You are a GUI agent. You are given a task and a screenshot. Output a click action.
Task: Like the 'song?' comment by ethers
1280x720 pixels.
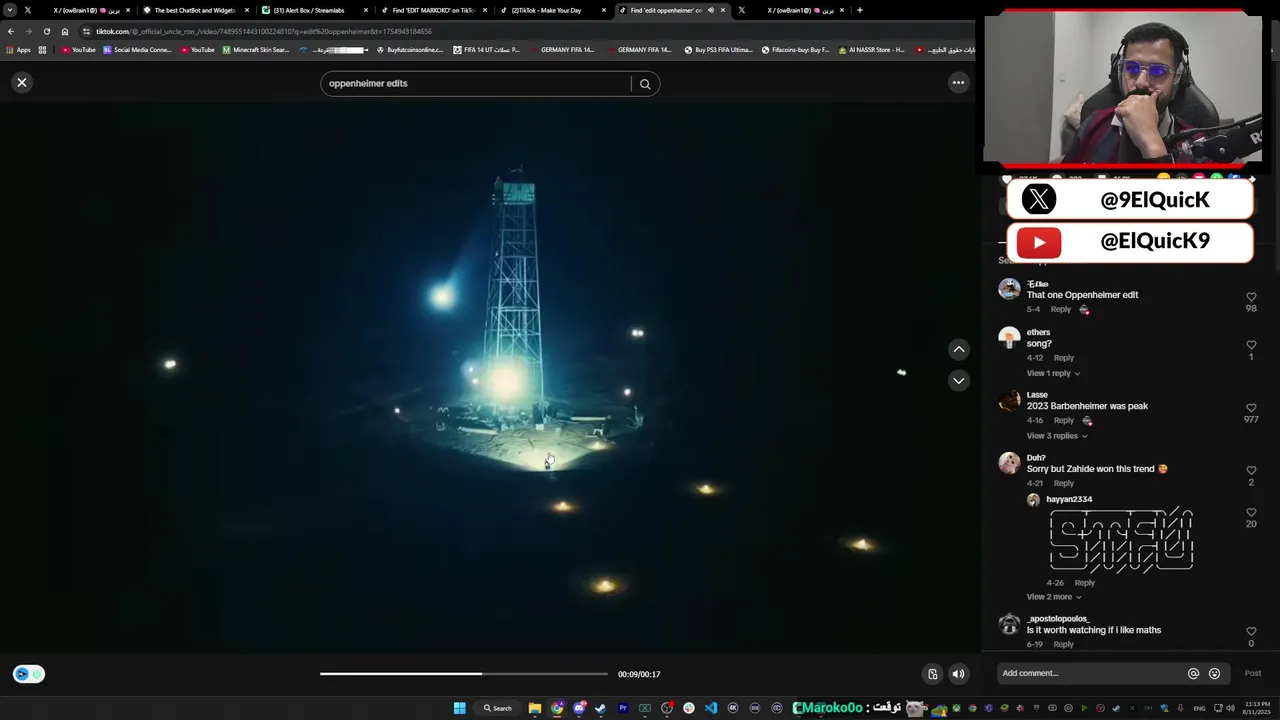[x=1251, y=345]
